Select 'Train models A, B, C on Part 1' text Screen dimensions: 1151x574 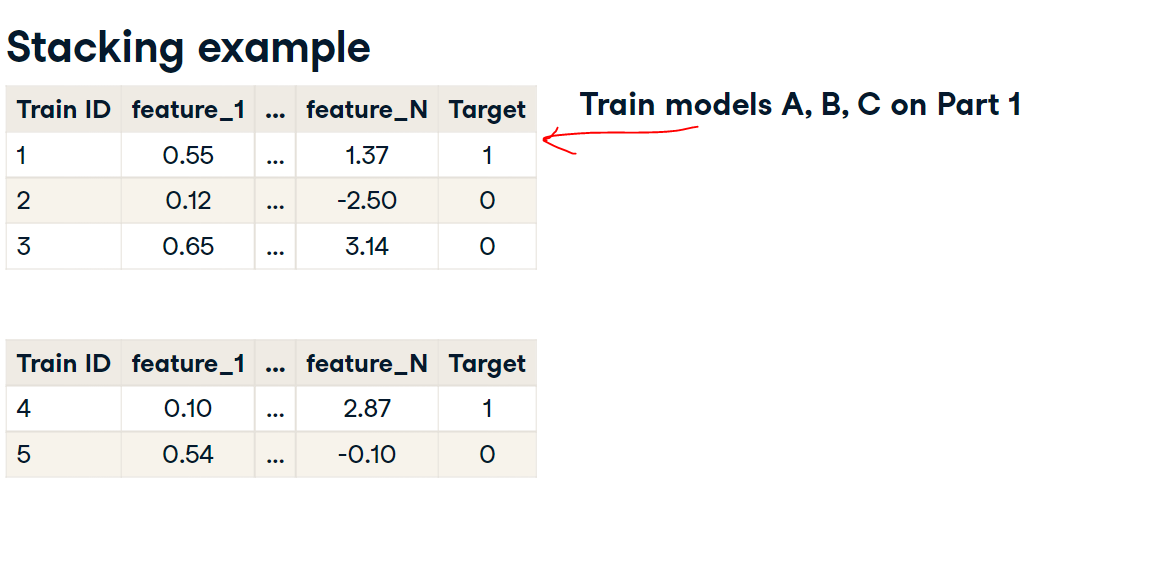click(x=800, y=104)
